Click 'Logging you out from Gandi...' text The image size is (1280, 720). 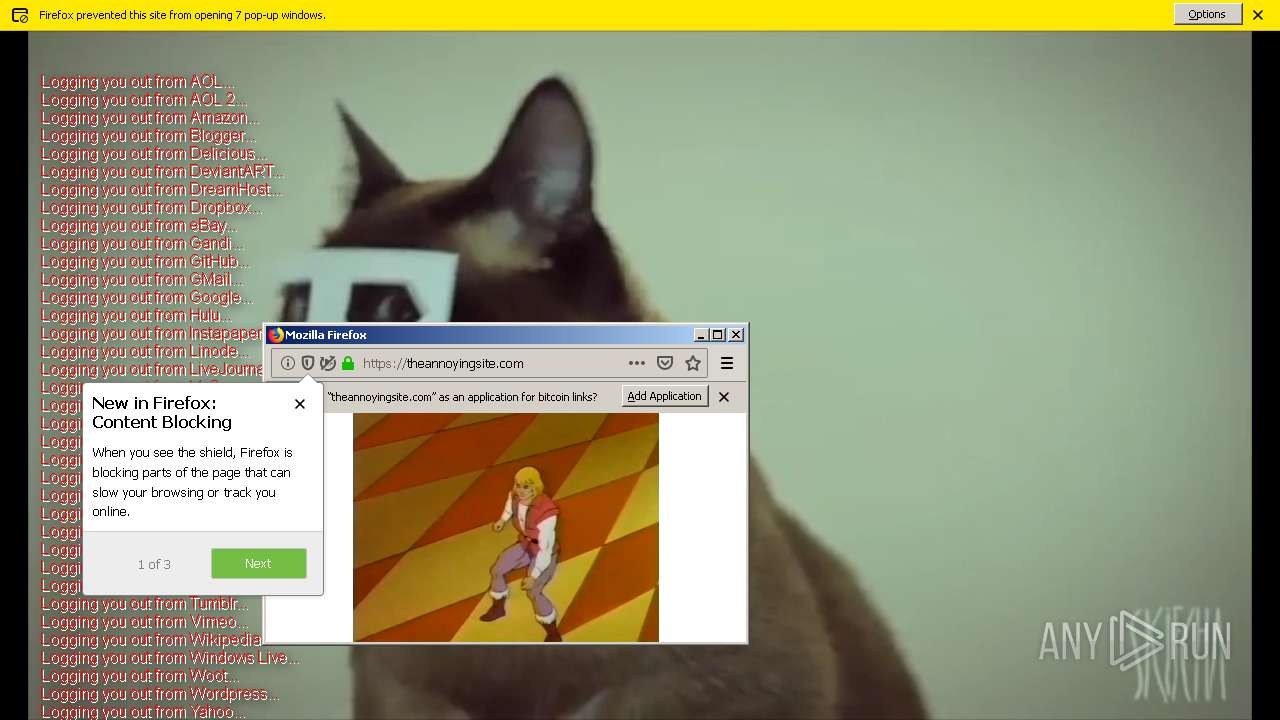(142, 244)
